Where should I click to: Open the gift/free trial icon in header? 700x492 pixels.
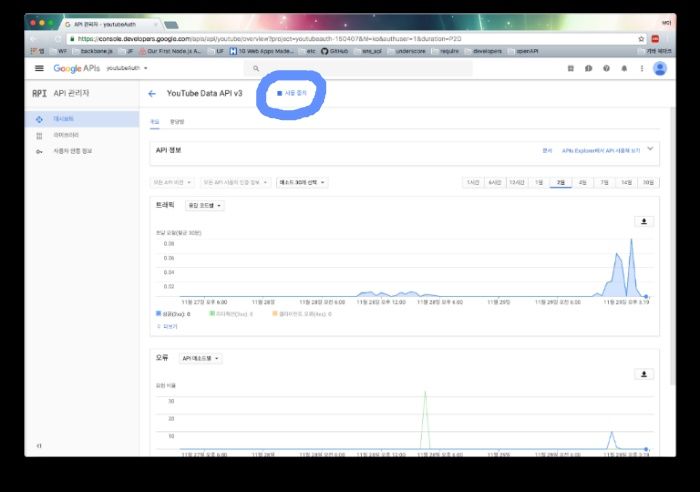point(571,68)
